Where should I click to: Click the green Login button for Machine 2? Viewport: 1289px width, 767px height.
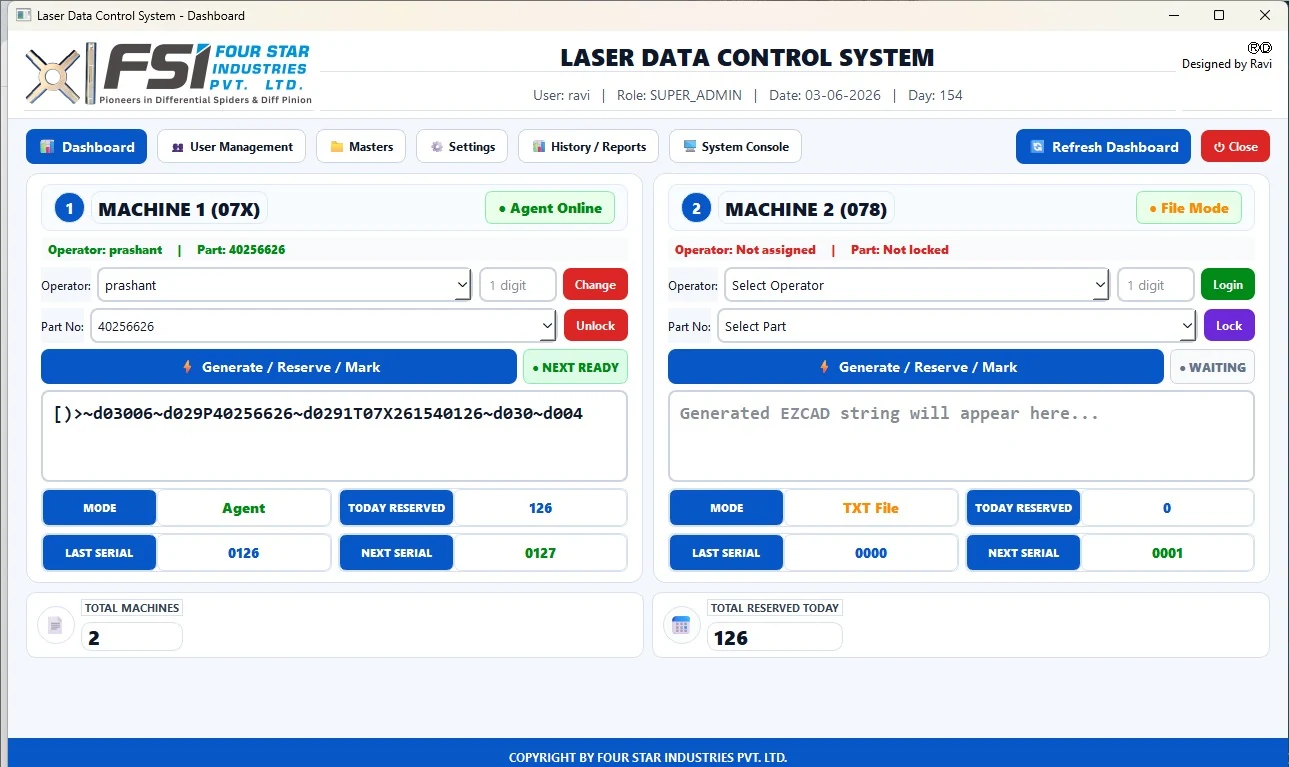pos(1228,285)
